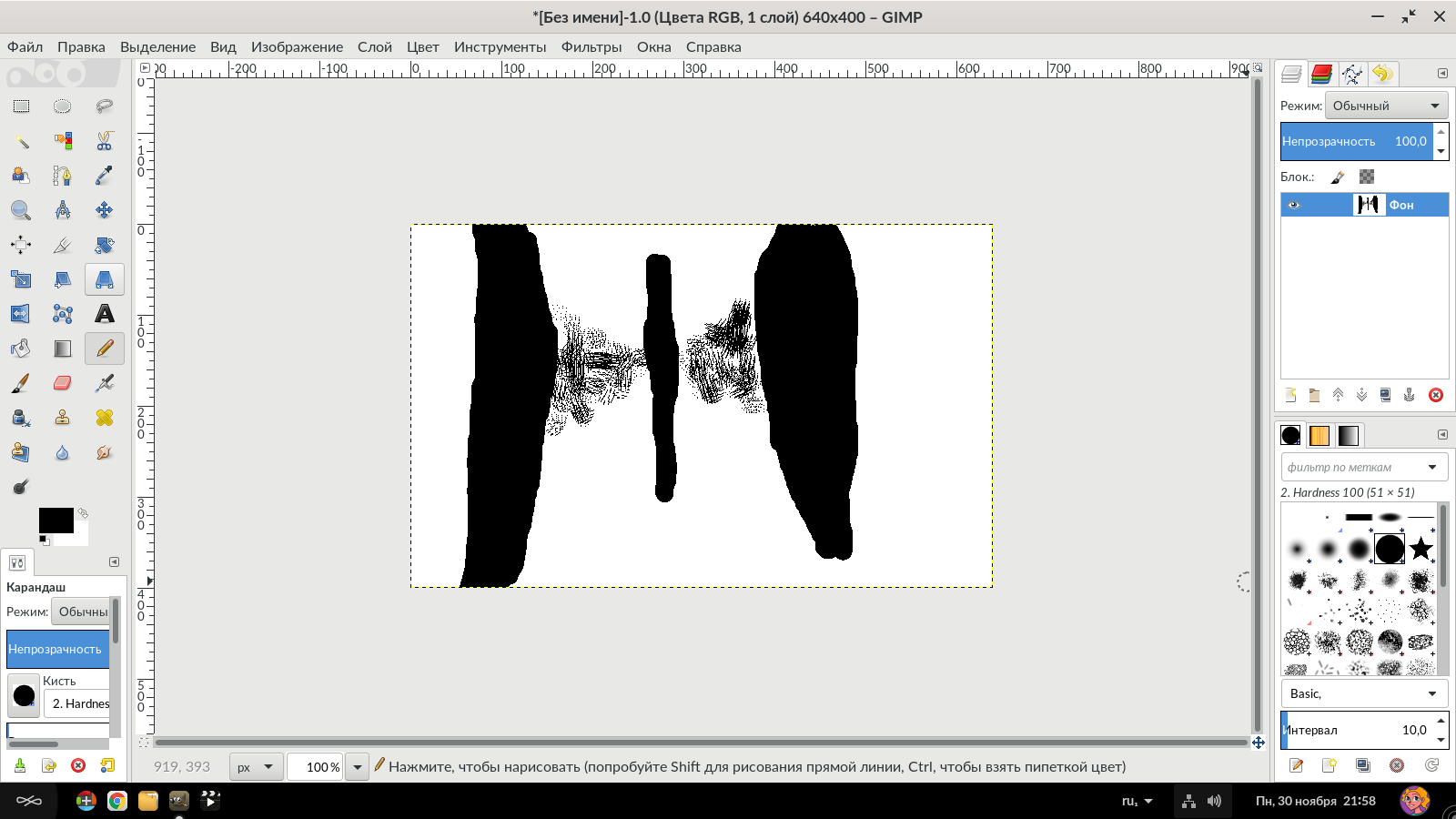The width and height of the screenshot is (1456, 819).
Task: Anchor floating layer button
Action: (x=1409, y=395)
